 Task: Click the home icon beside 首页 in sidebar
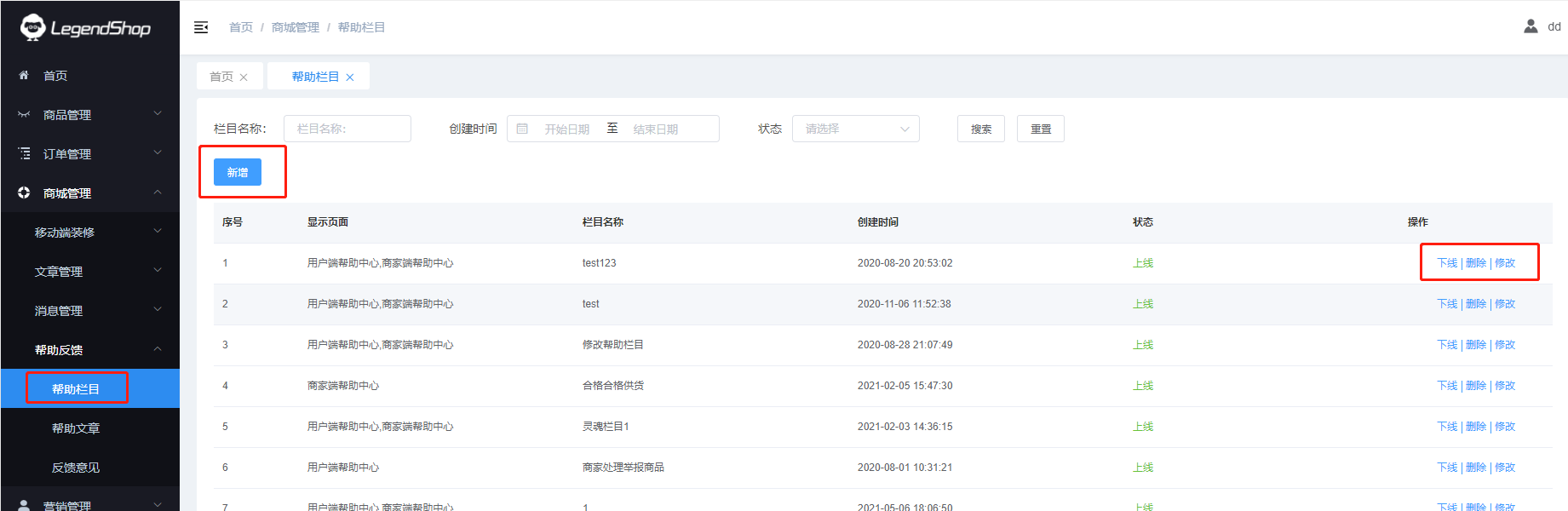(24, 76)
